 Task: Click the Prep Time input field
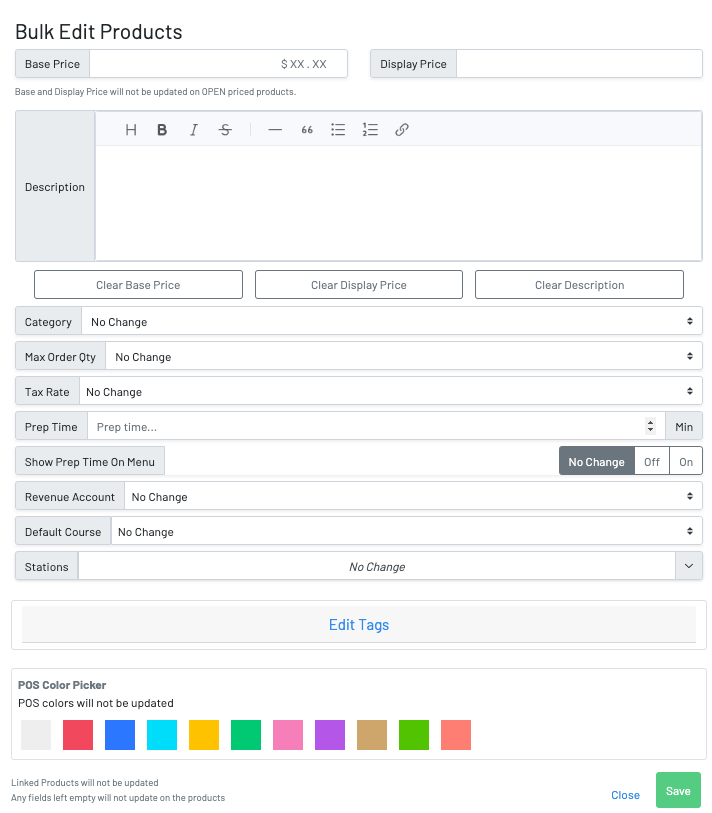coord(365,427)
